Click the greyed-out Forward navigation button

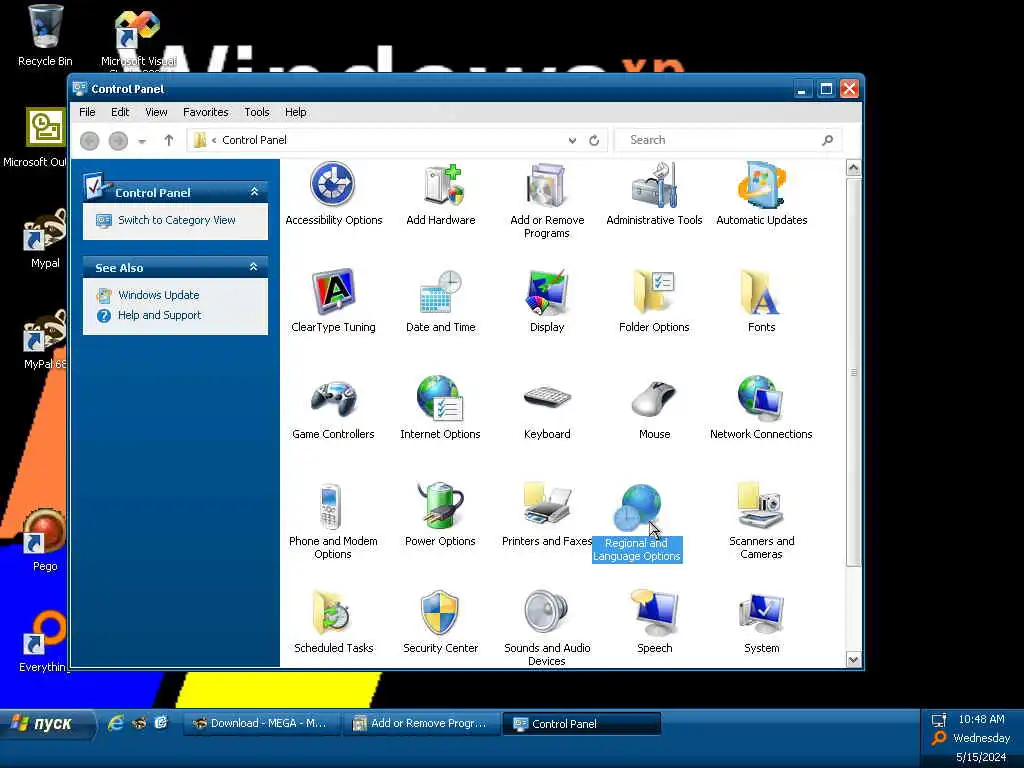(x=118, y=140)
